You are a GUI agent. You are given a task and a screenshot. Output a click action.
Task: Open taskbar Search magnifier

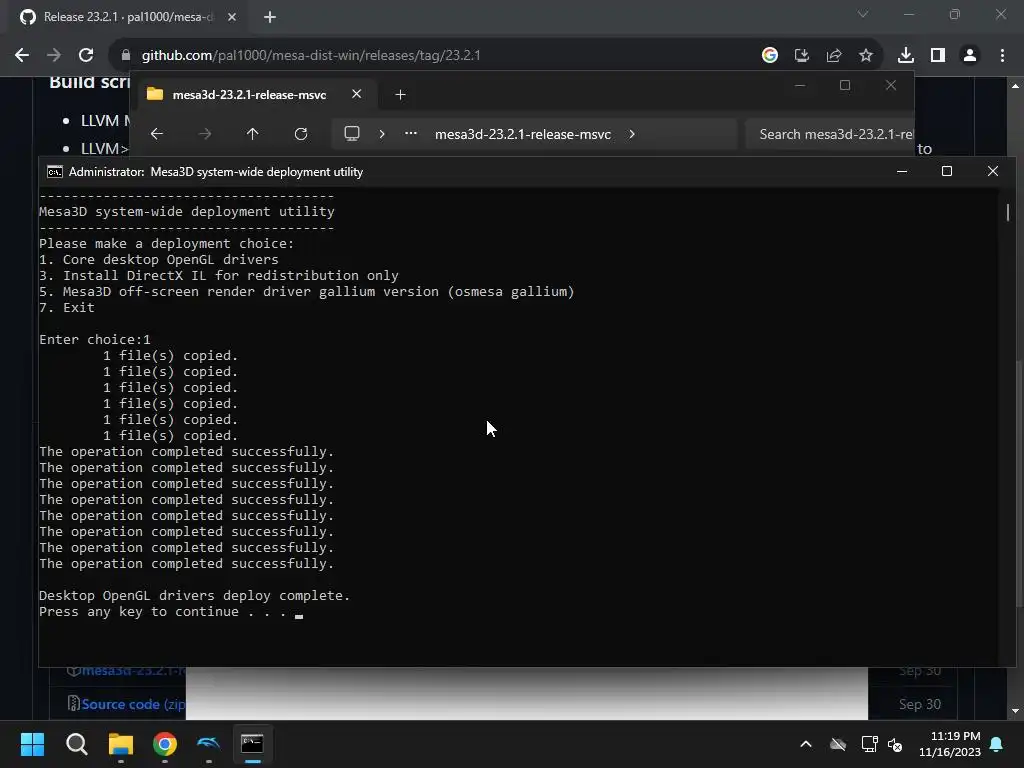pos(76,744)
